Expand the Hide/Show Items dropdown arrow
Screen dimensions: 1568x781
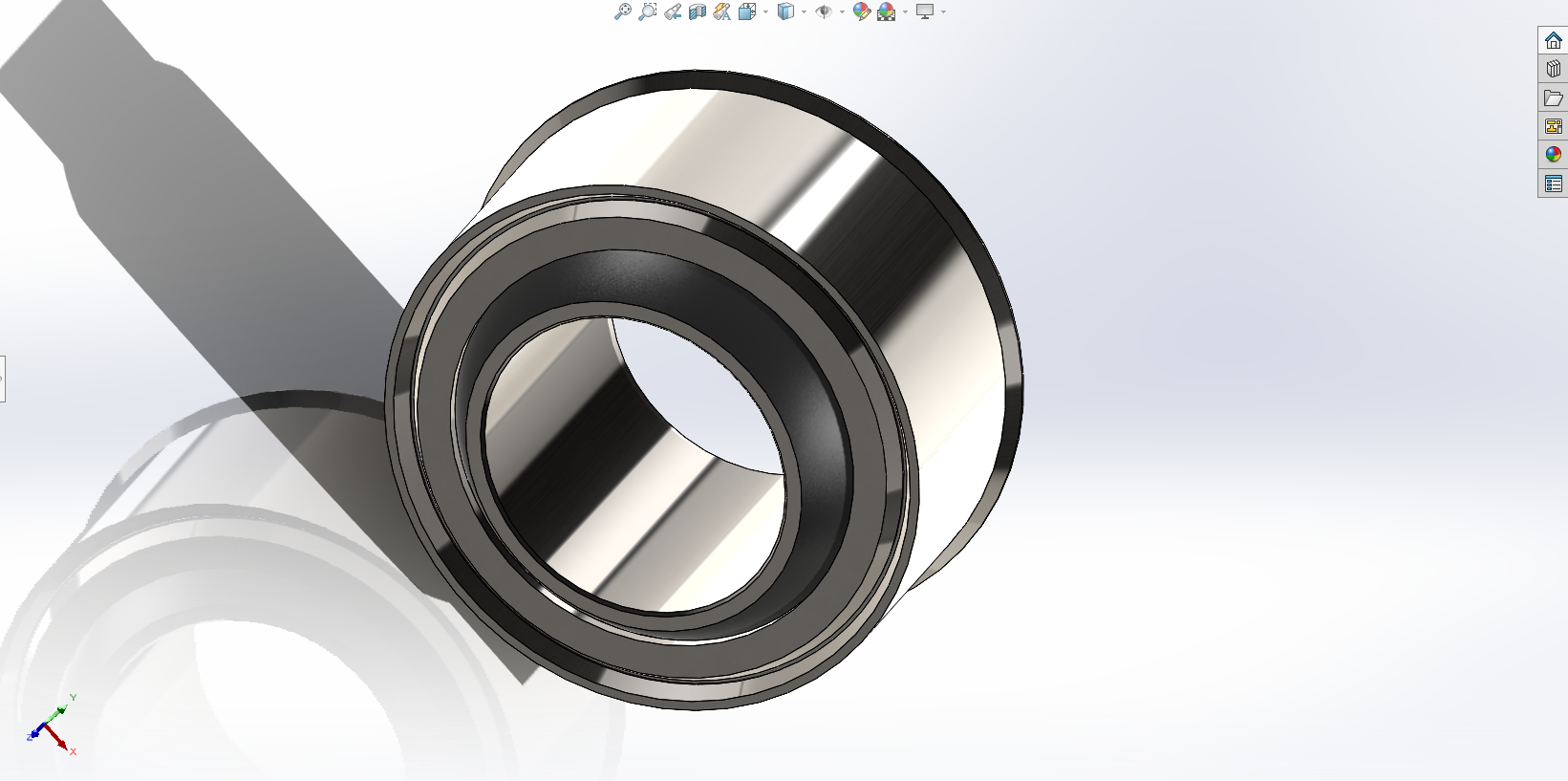842,11
